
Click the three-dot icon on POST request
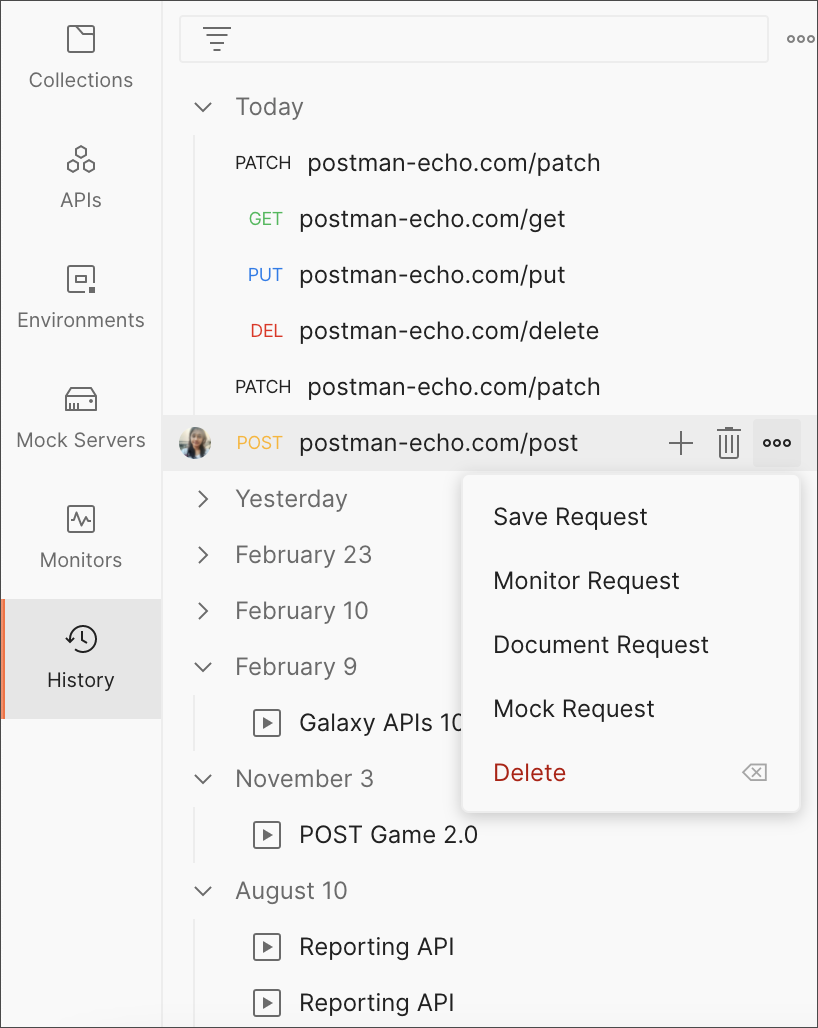[777, 443]
